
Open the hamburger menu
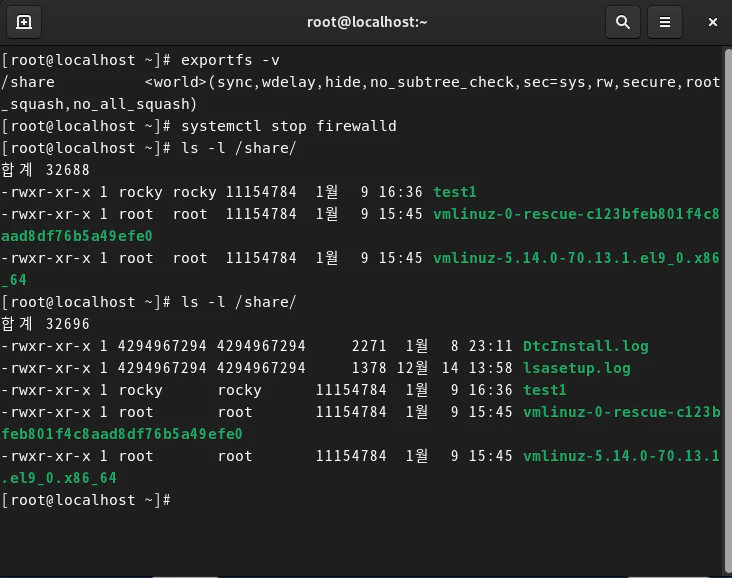point(665,22)
